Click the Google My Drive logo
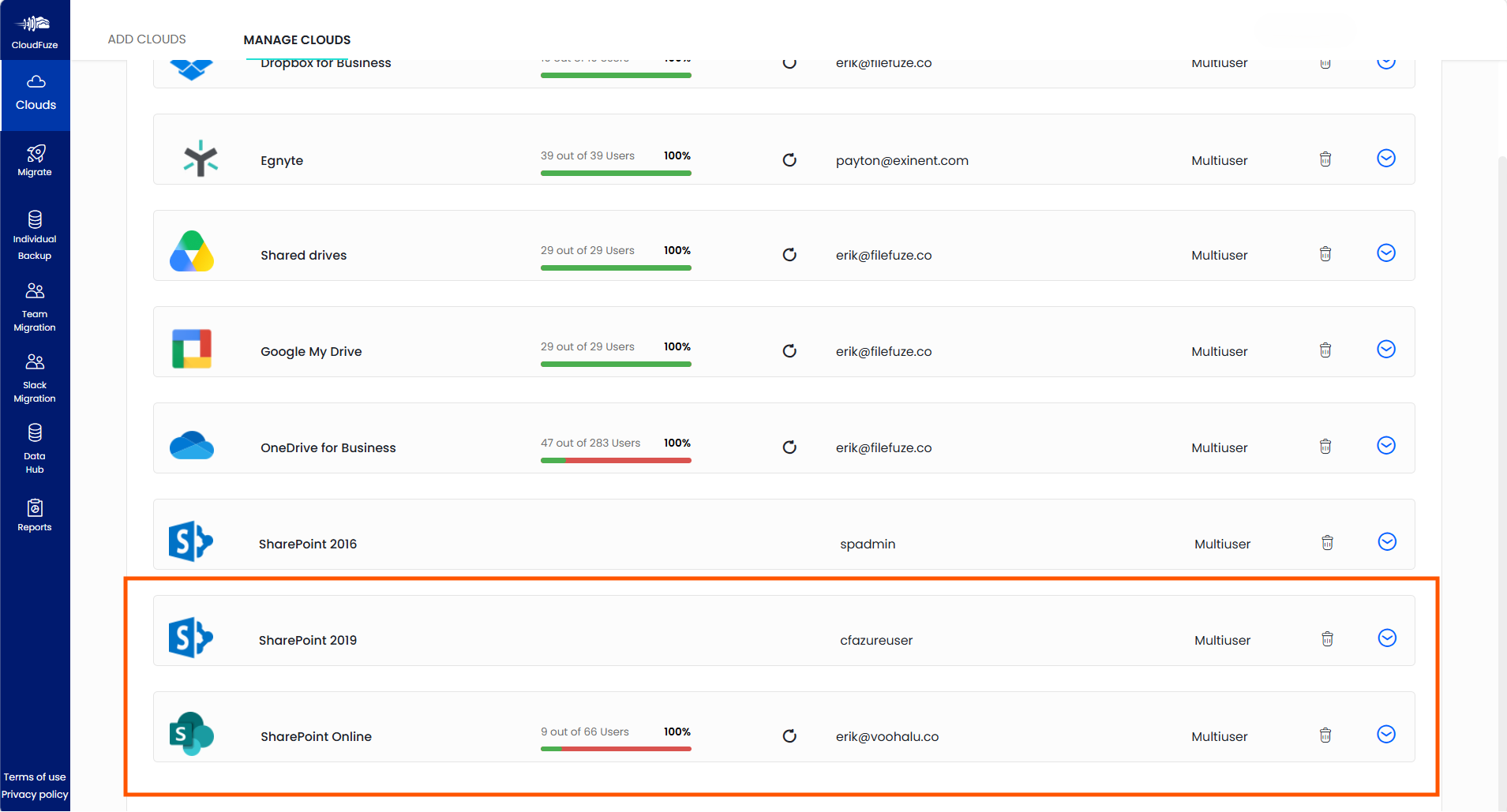The height and width of the screenshot is (812, 1507). [x=192, y=349]
